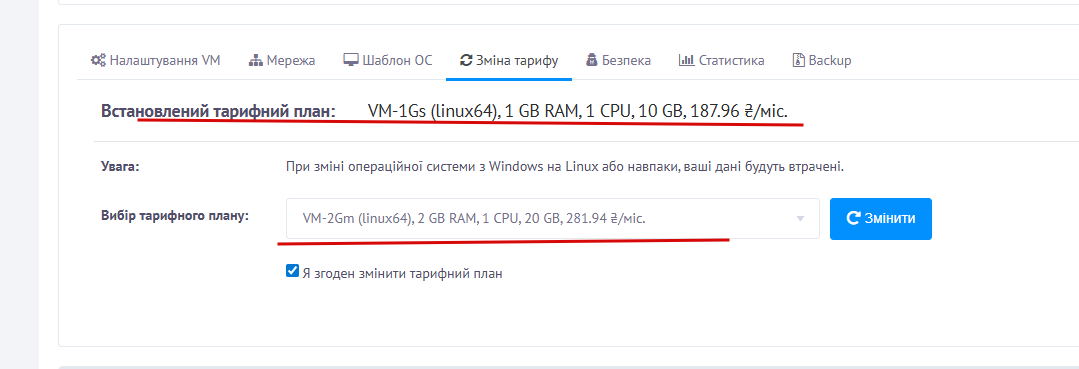
Task: Open the Налаштування VM tab
Action: (x=156, y=61)
